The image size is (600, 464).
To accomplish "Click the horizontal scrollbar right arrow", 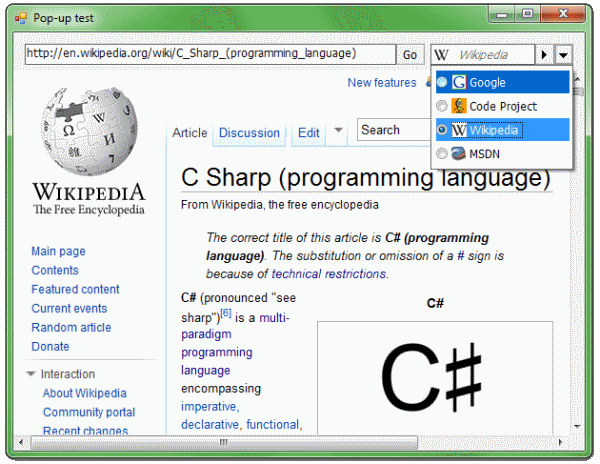I will [x=560, y=443].
